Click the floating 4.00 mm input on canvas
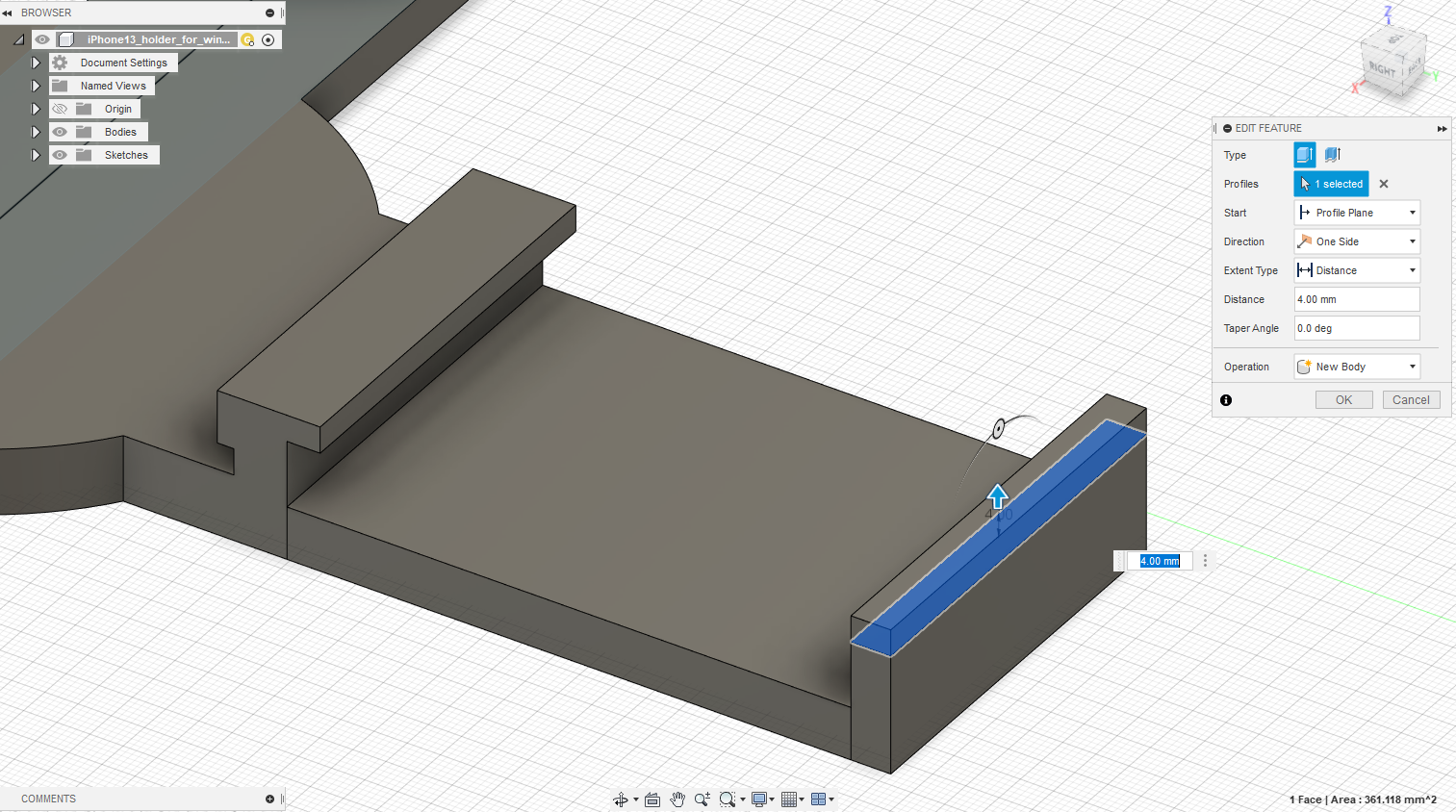This screenshot has width=1456, height=812. pos(1161,561)
